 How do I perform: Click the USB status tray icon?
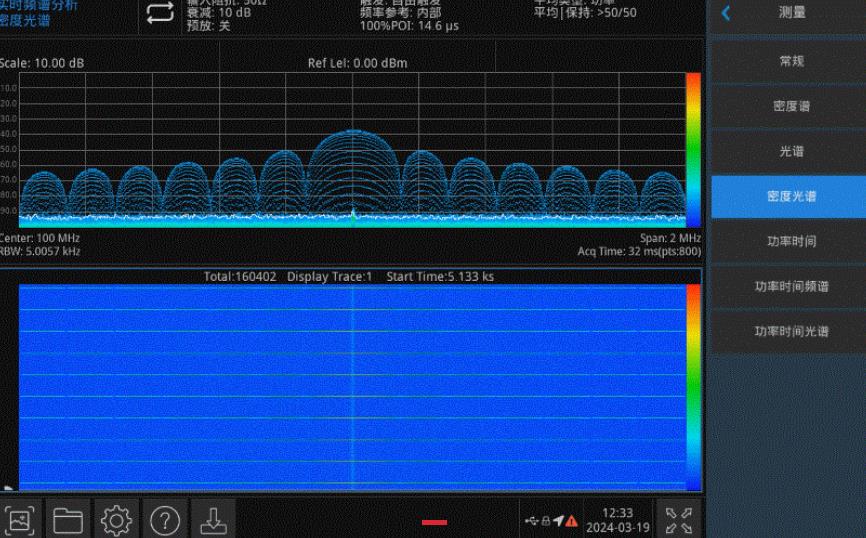tap(531, 521)
